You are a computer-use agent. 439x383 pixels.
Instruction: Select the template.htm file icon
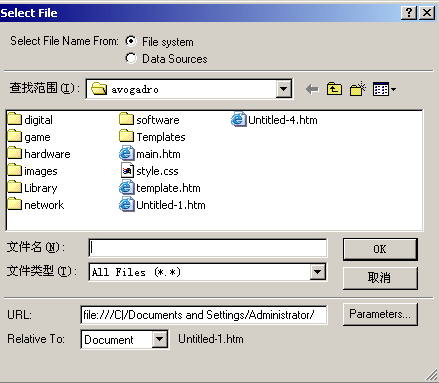coord(126,187)
